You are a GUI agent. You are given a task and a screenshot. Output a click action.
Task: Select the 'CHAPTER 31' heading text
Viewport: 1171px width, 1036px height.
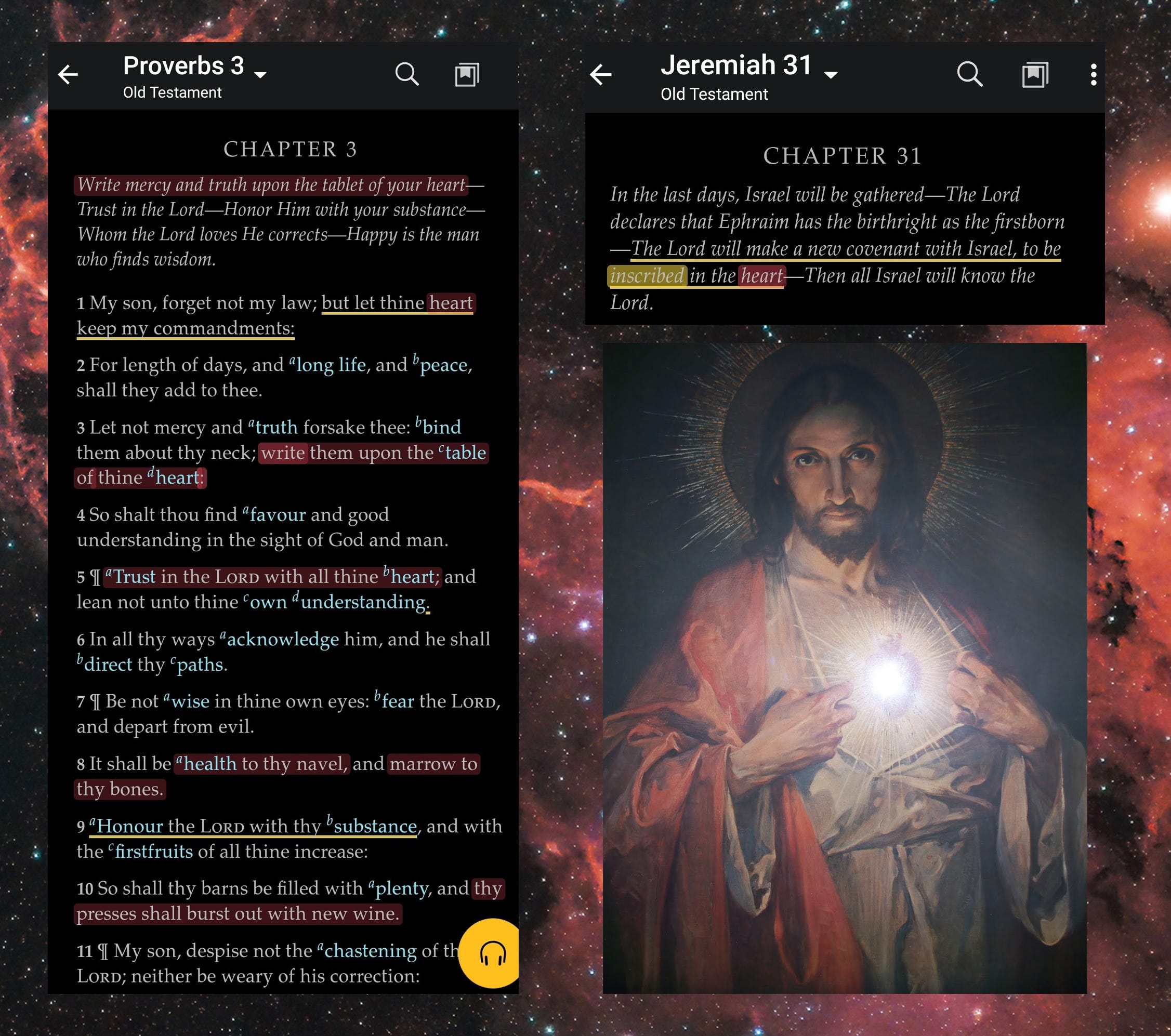[x=842, y=156]
